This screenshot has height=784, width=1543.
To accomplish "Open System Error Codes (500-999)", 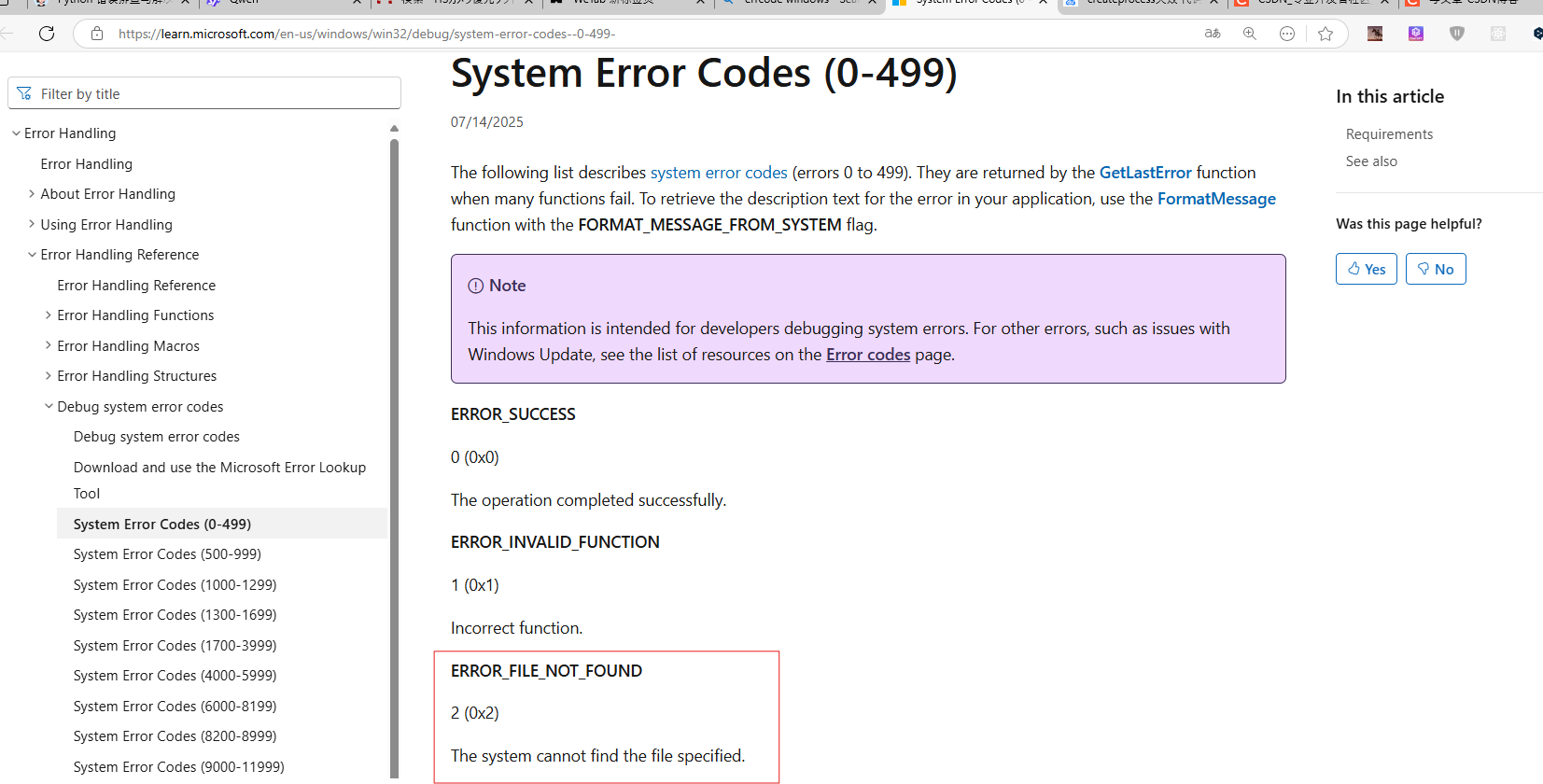I will click(167, 554).
